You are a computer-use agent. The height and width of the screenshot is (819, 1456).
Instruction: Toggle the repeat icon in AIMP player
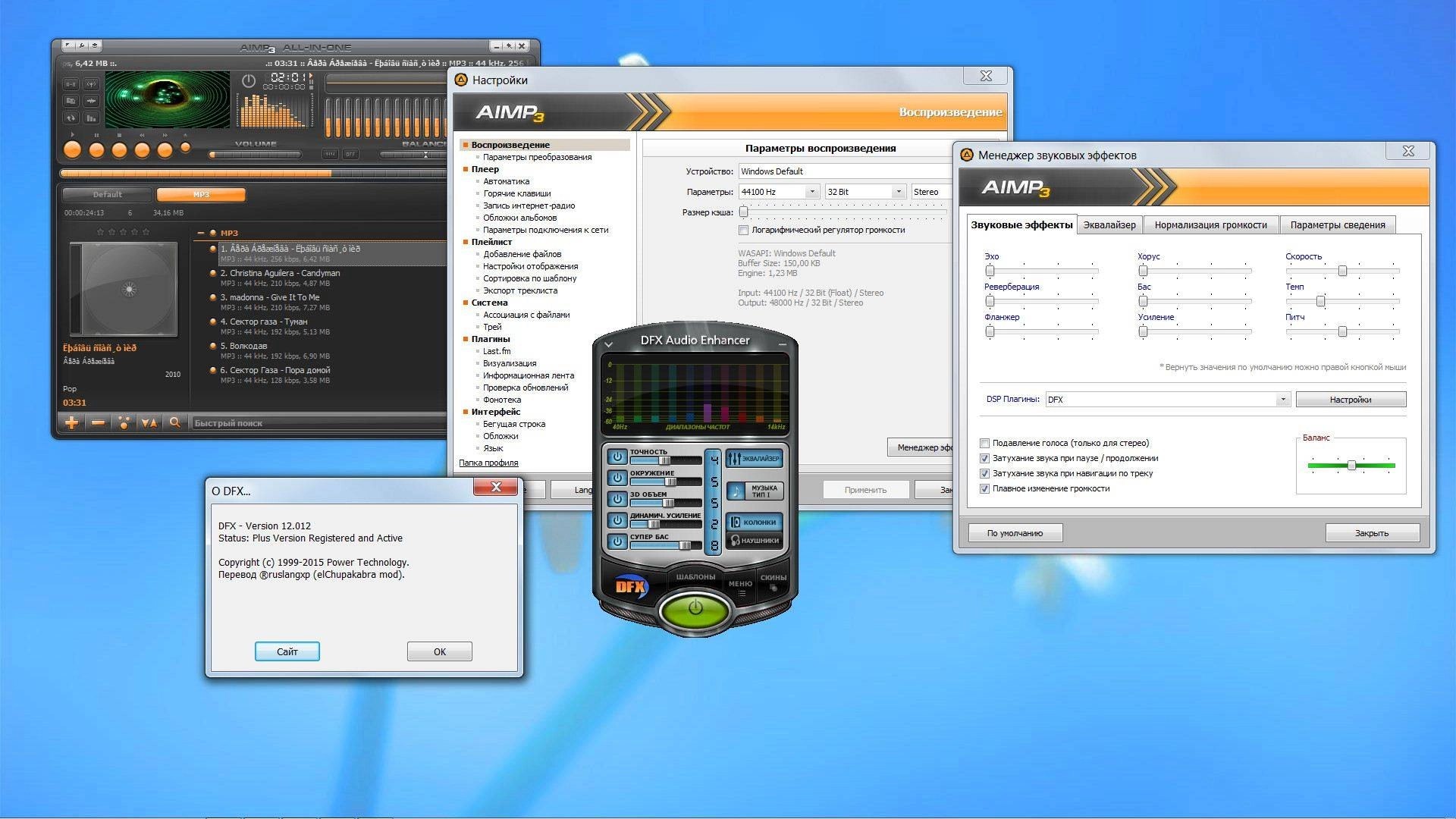pyautogui.click(x=71, y=118)
